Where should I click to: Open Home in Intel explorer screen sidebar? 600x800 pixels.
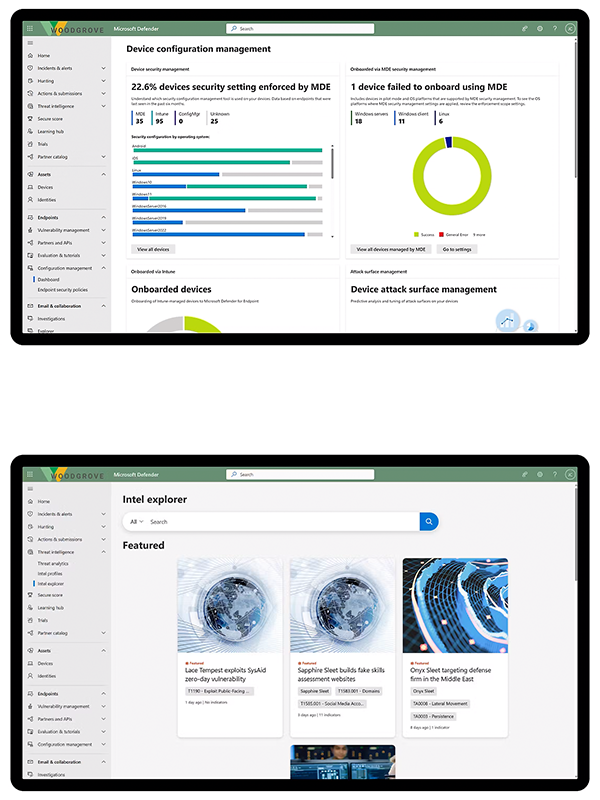coord(43,502)
